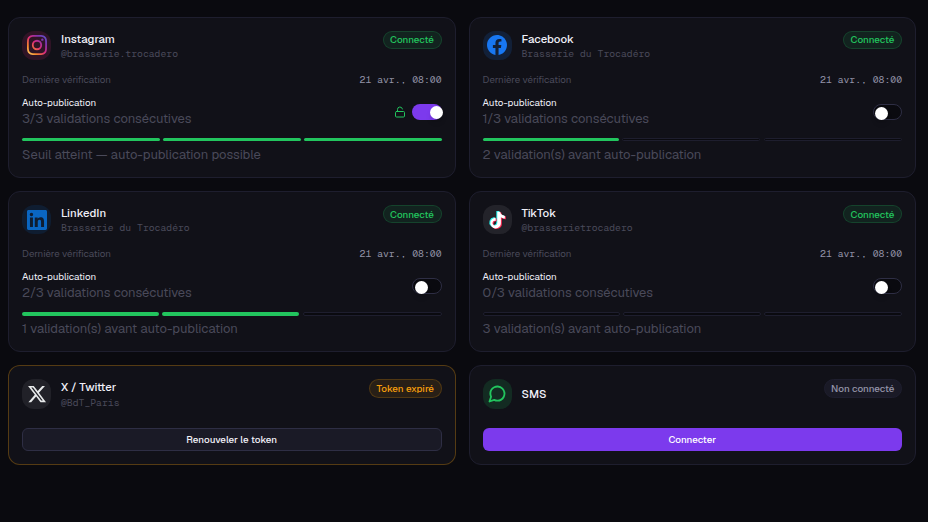Enable LinkedIn auto-publication toggle
This screenshot has width=928, height=522.
427,286
